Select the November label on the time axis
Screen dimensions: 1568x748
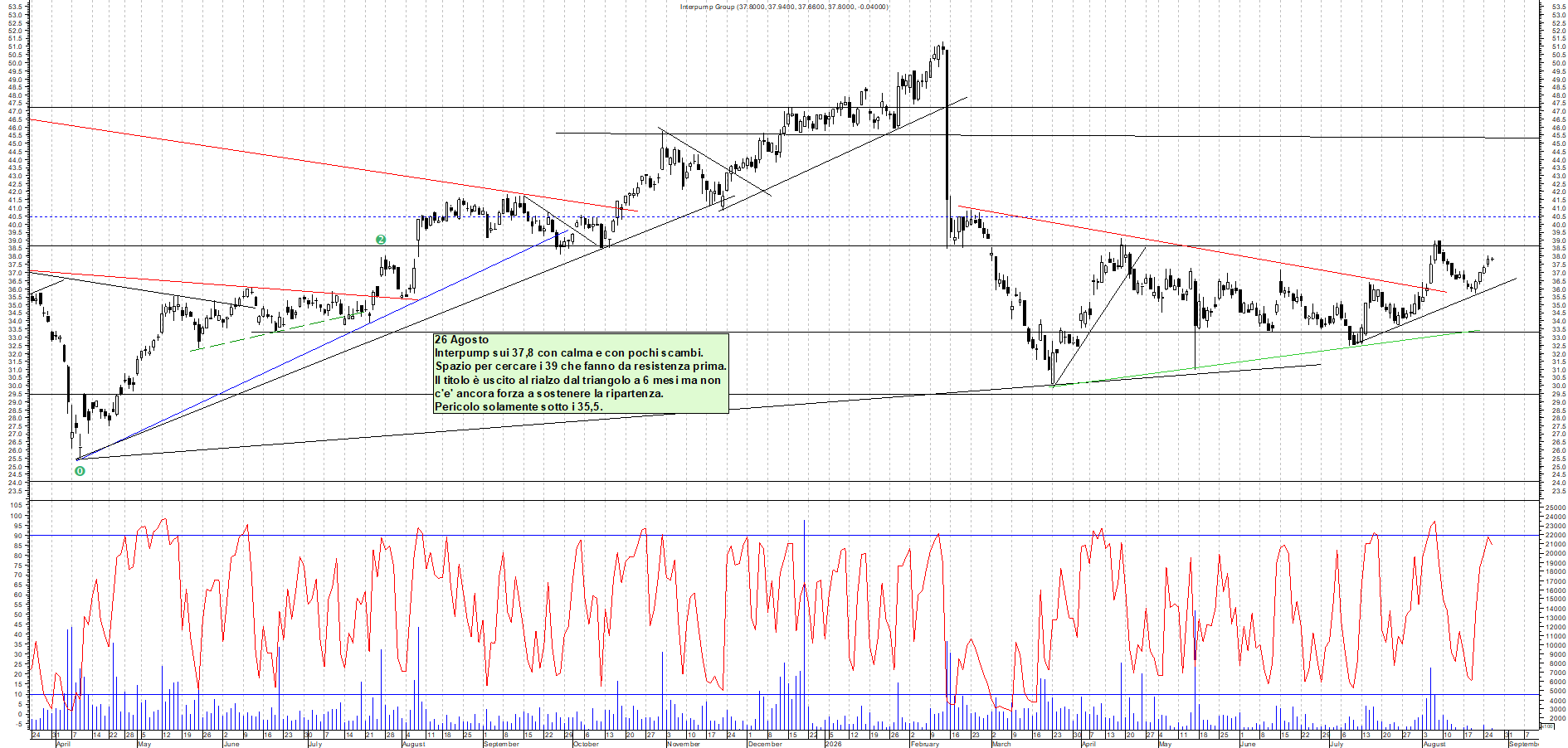click(684, 744)
